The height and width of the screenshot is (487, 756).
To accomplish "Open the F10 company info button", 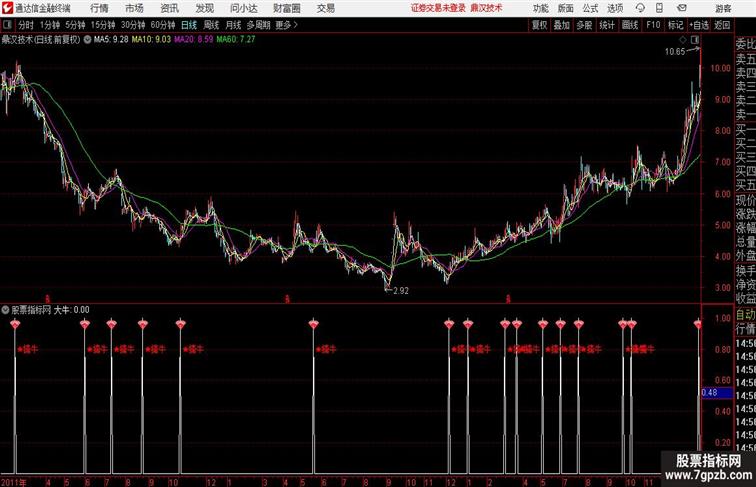I will click(653, 25).
